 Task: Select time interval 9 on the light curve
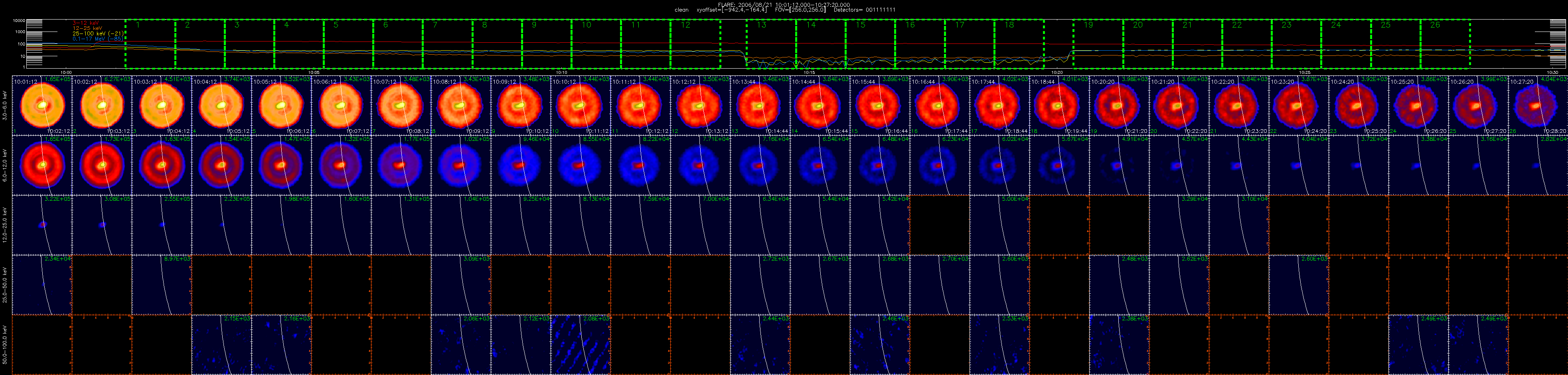click(547, 44)
